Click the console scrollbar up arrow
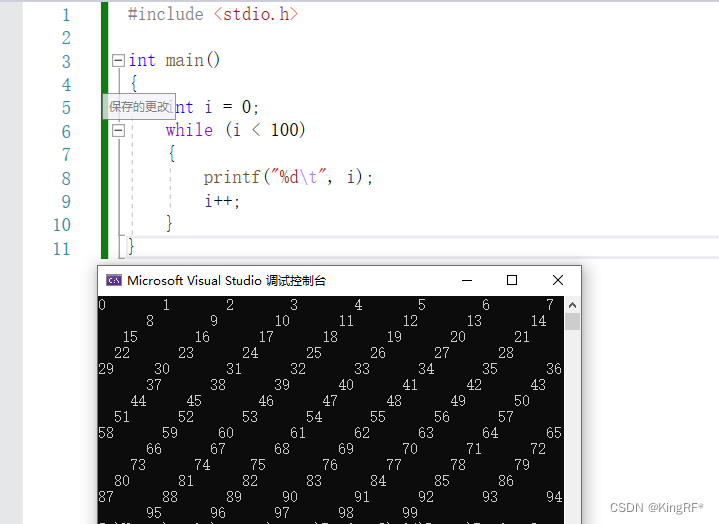 point(572,305)
